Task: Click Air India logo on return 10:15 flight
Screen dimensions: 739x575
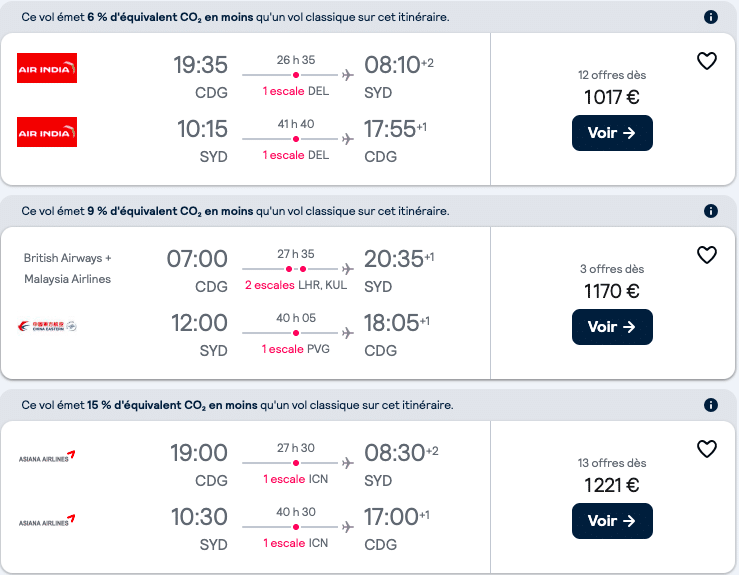Action: coord(47,132)
